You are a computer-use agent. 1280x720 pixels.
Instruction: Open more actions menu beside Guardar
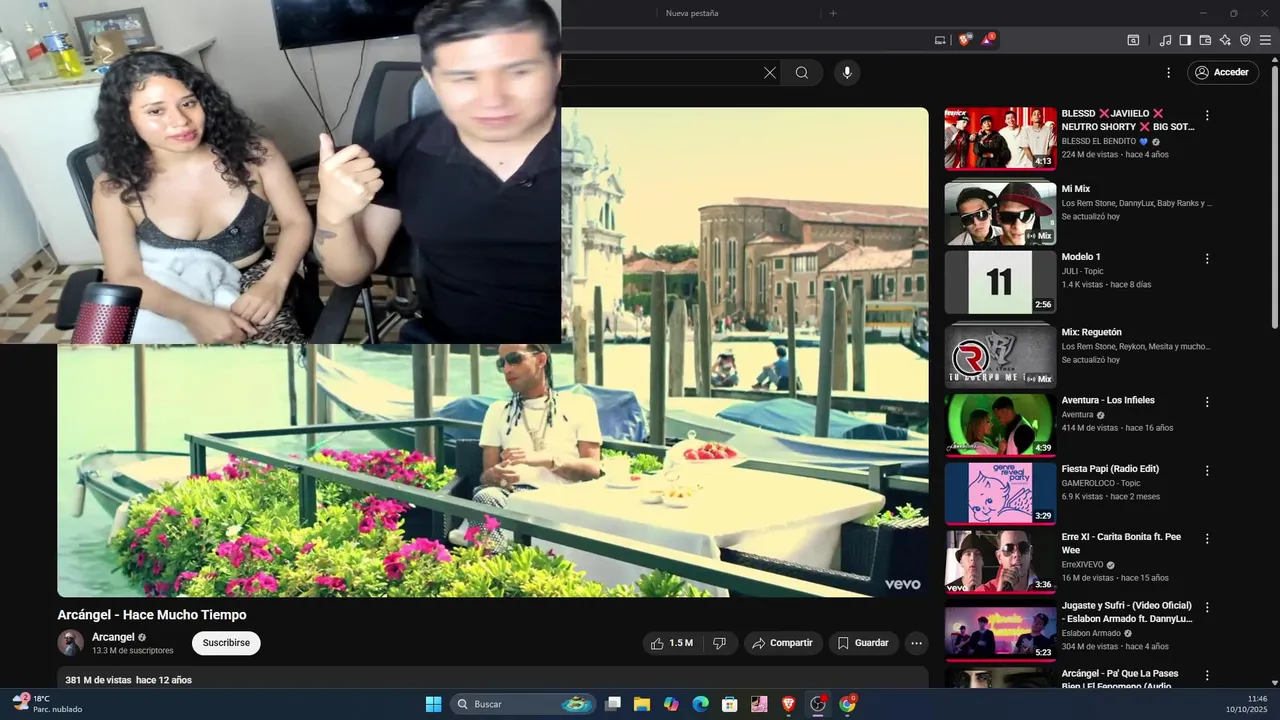click(x=917, y=643)
